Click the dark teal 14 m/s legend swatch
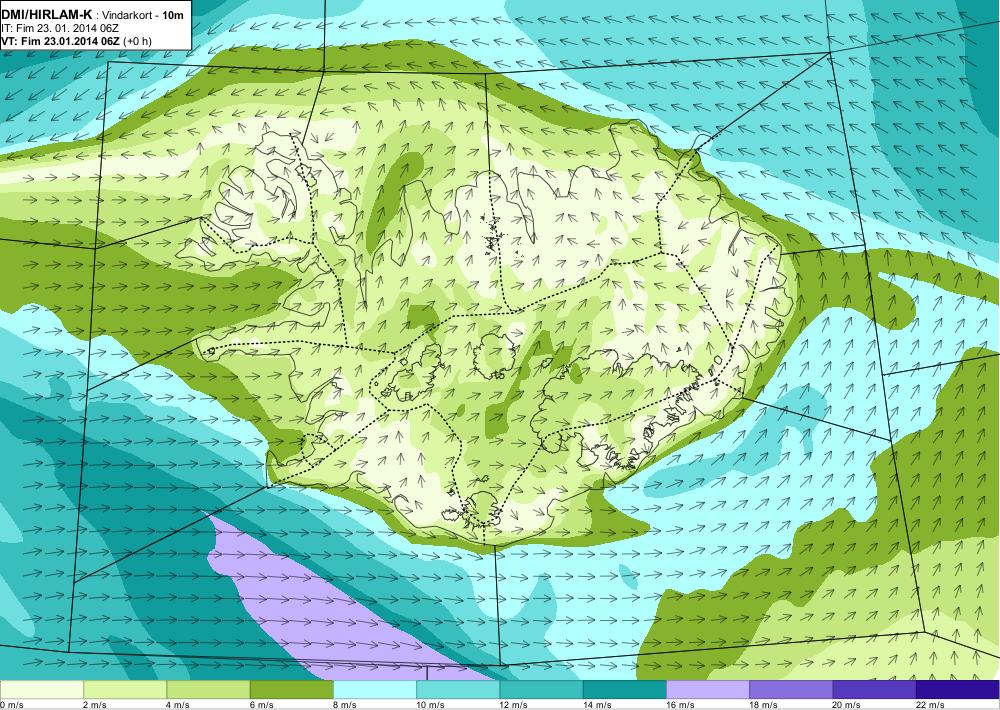This screenshot has height=710, width=1000. click(624, 690)
